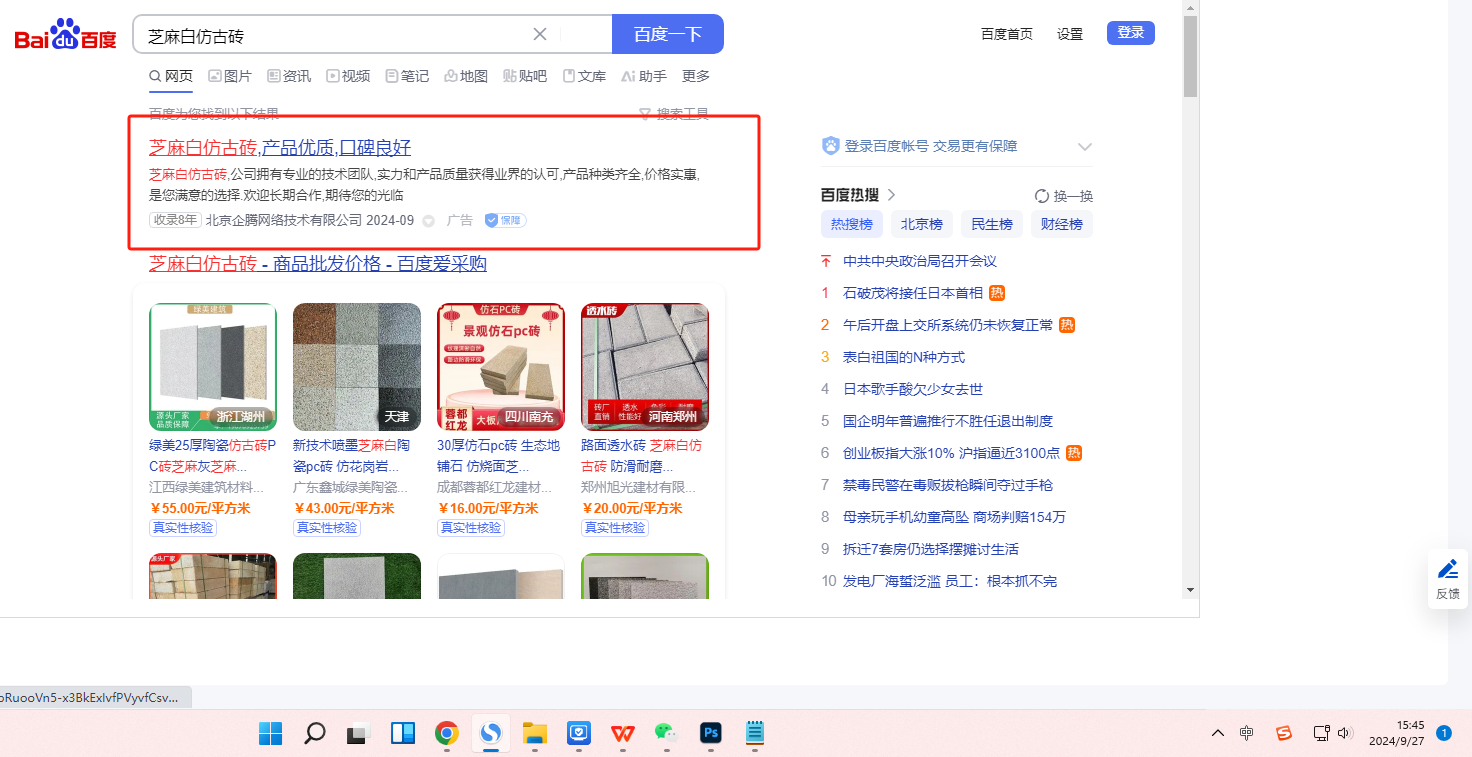Open 芝麻白仿古砖 - 商品批发价格 - 百度爱采购 link
Screen dimensions: 1472x757
tap(318, 264)
